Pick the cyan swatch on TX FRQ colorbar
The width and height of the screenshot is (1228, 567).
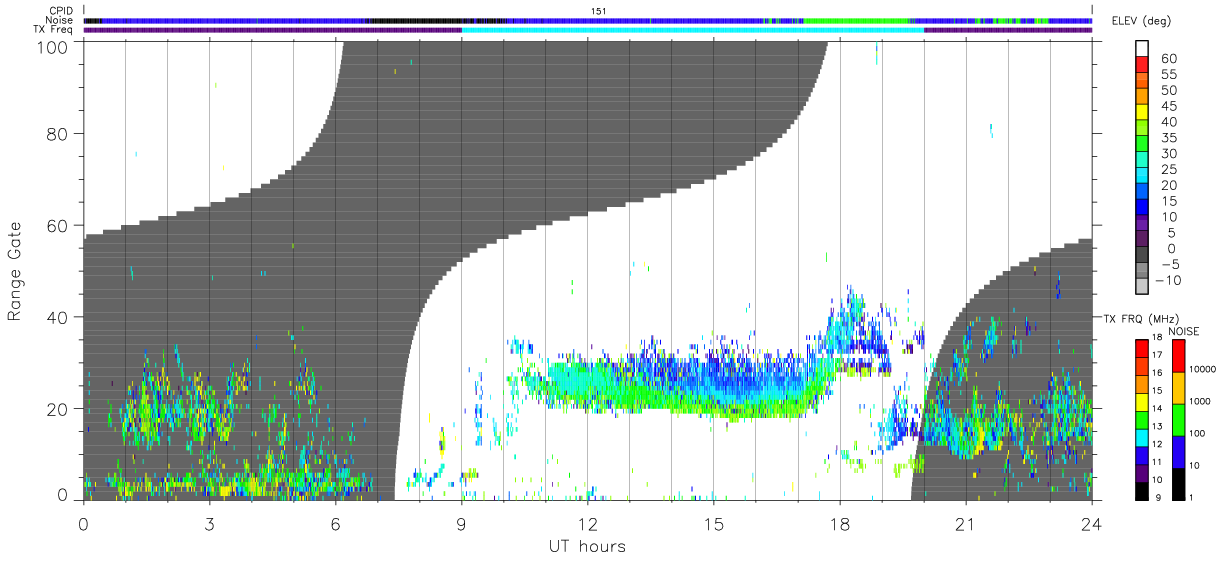click(x=1141, y=437)
